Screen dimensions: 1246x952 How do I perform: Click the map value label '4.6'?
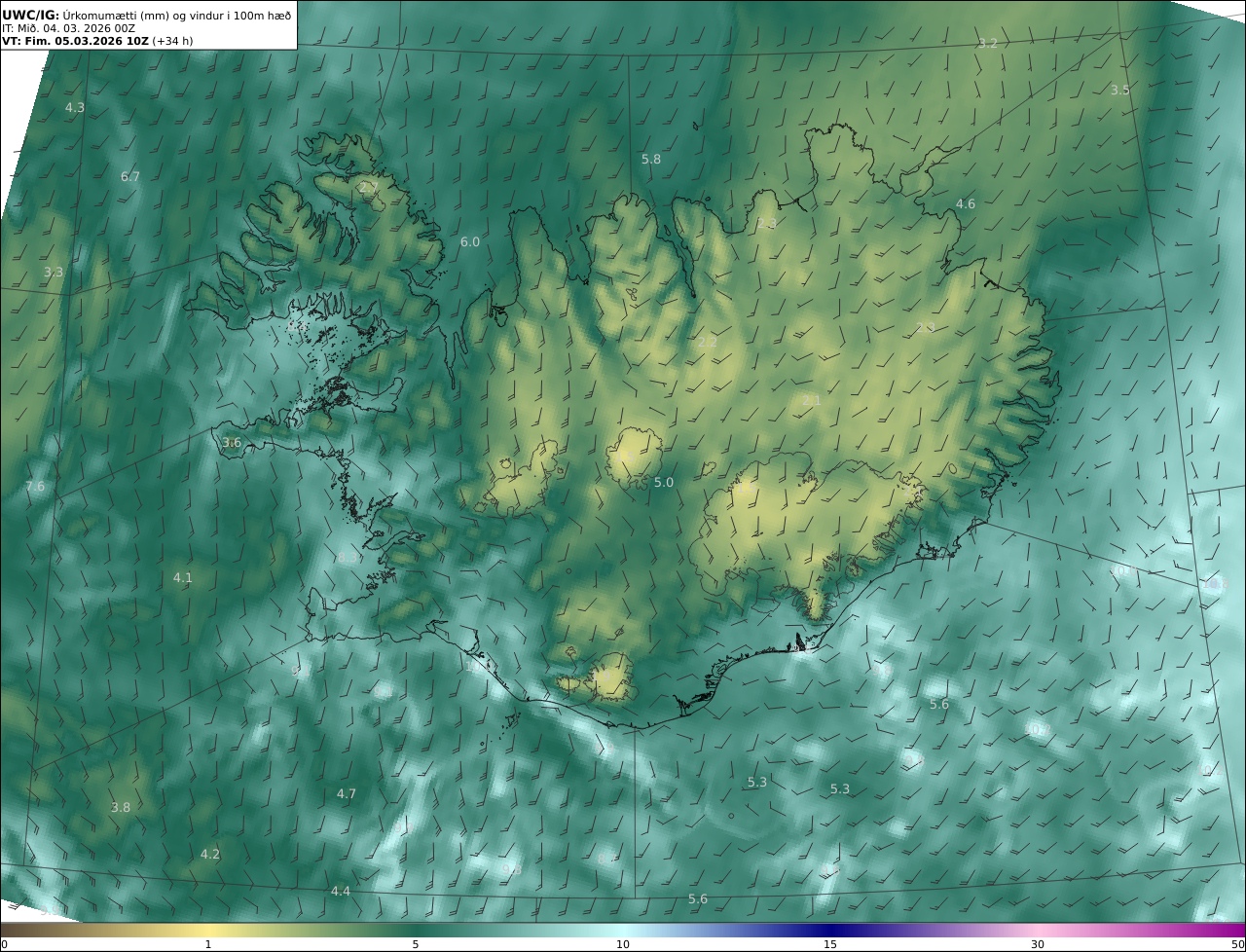point(966,203)
